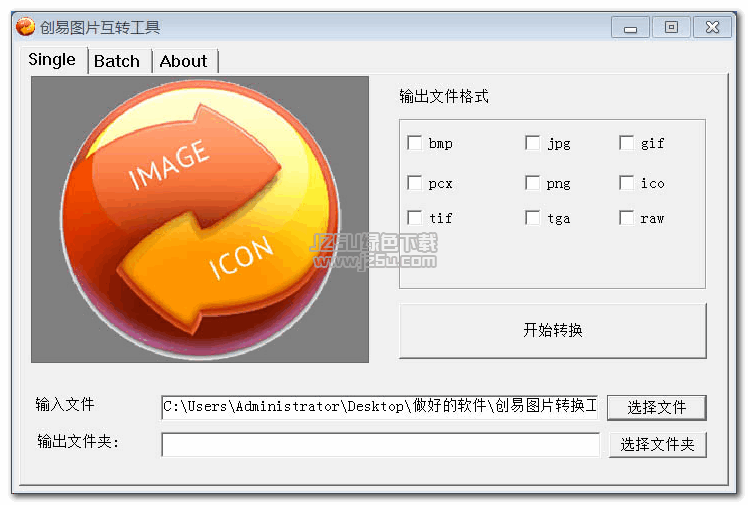
Task: Click the empty output folder field
Action: [380, 444]
